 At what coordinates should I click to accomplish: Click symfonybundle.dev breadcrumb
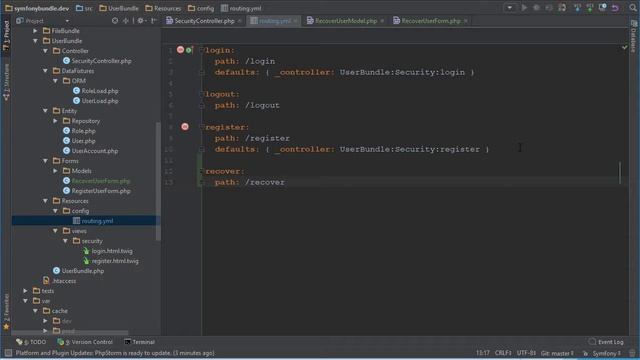tap(37, 8)
